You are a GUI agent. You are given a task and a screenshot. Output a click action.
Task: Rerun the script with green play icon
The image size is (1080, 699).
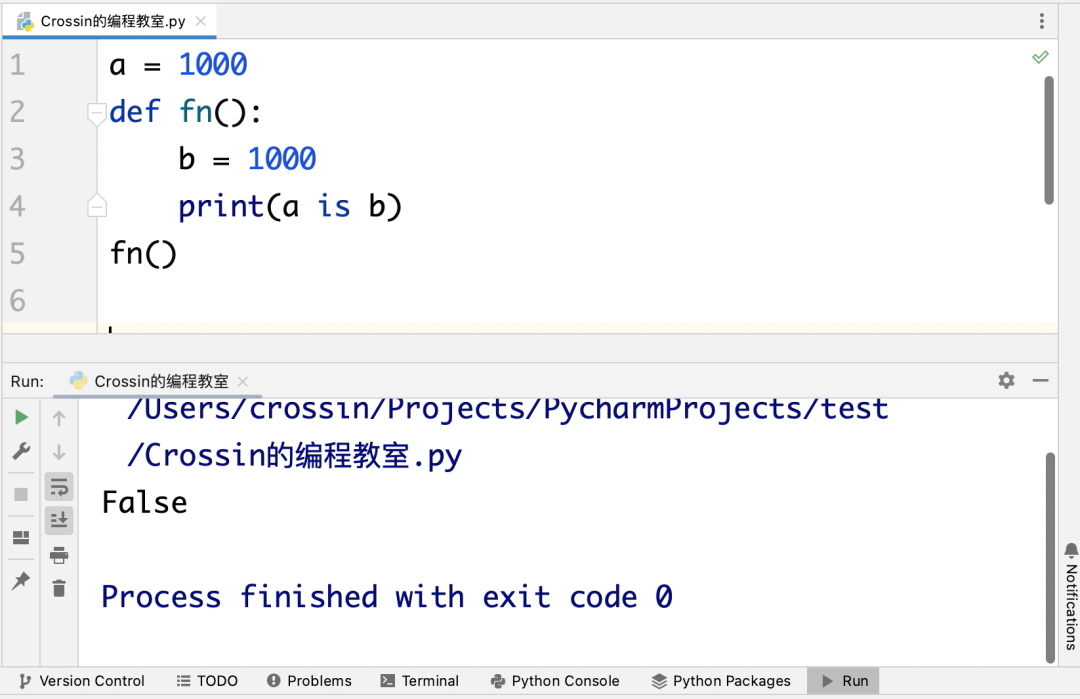coord(21,417)
